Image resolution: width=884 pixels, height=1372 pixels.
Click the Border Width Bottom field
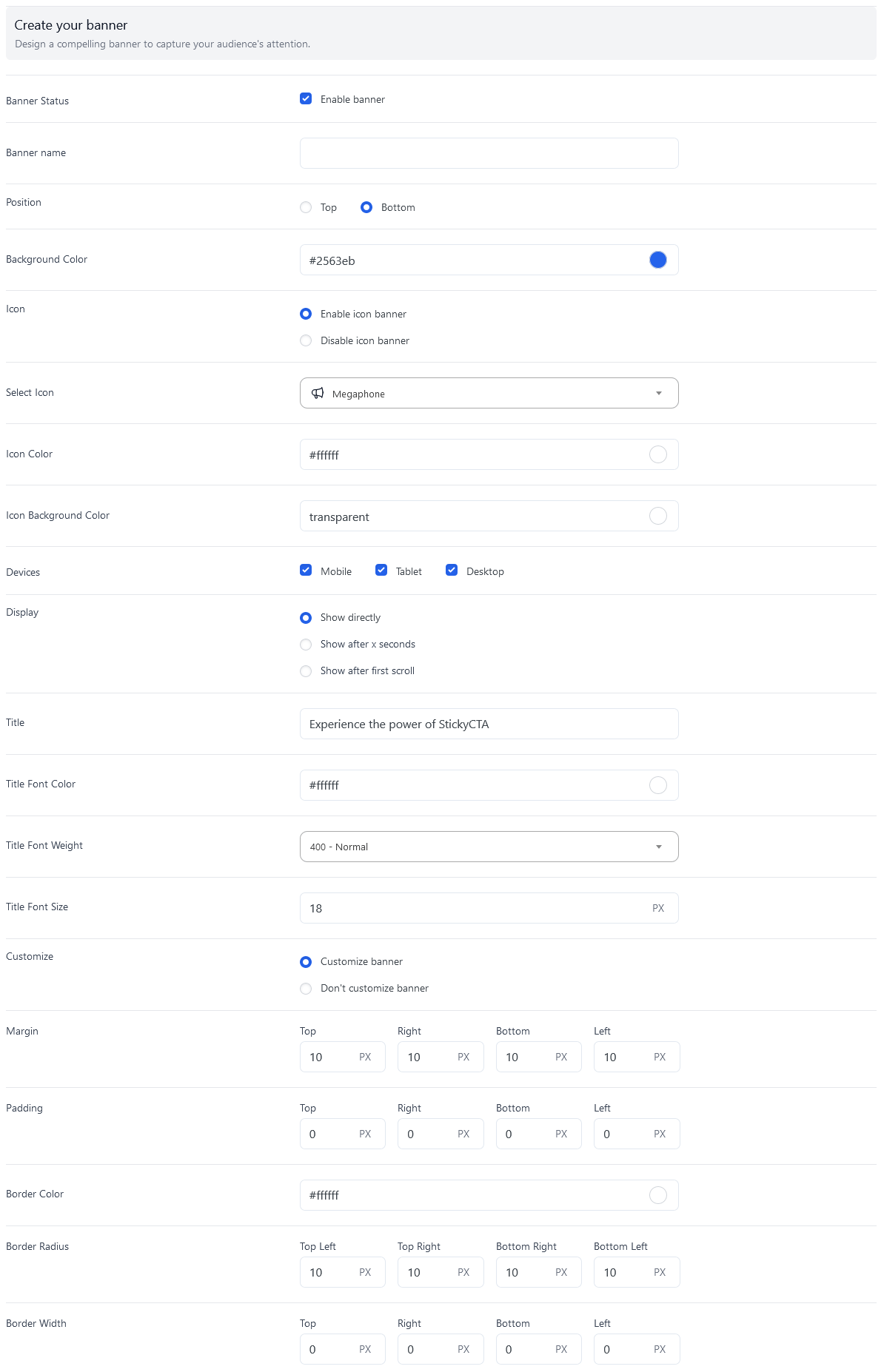539,1349
